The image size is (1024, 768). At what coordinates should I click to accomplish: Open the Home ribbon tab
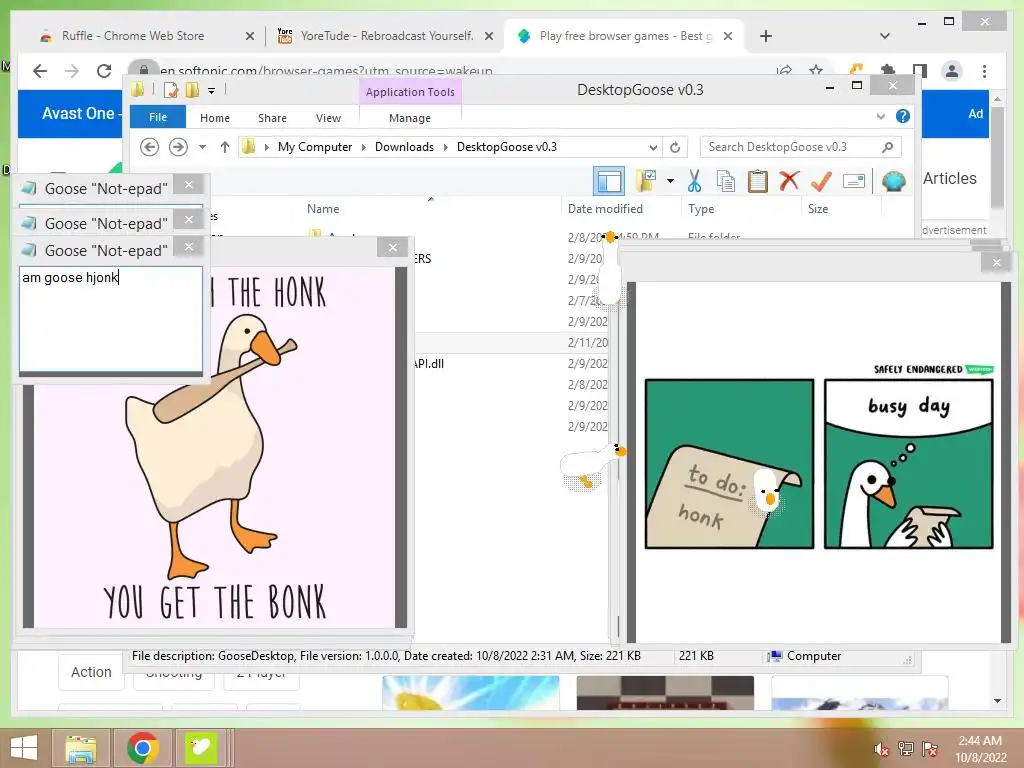point(215,118)
